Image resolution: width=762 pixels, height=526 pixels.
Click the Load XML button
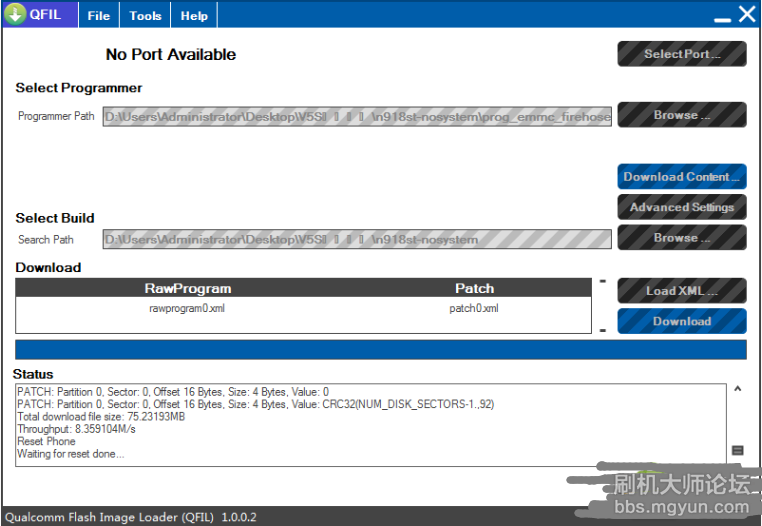(682, 291)
